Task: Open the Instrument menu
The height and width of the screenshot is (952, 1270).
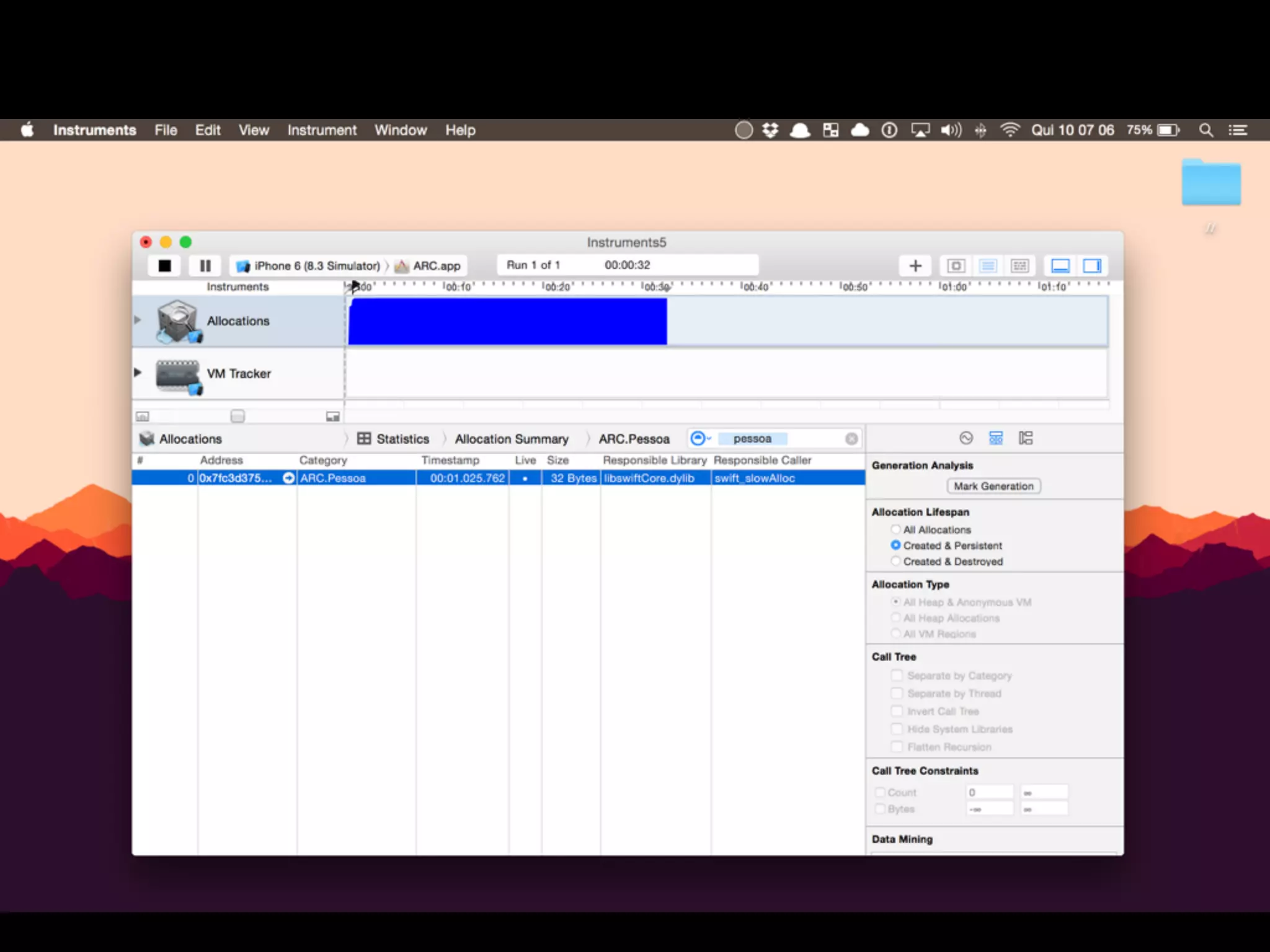Action: click(x=322, y=130)
